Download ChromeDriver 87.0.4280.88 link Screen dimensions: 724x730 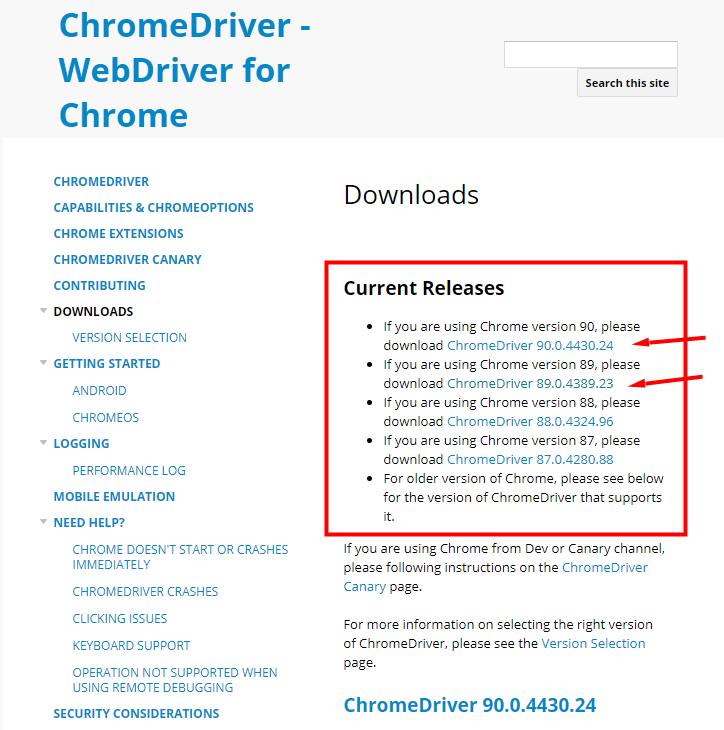click(x=530, y=460)
